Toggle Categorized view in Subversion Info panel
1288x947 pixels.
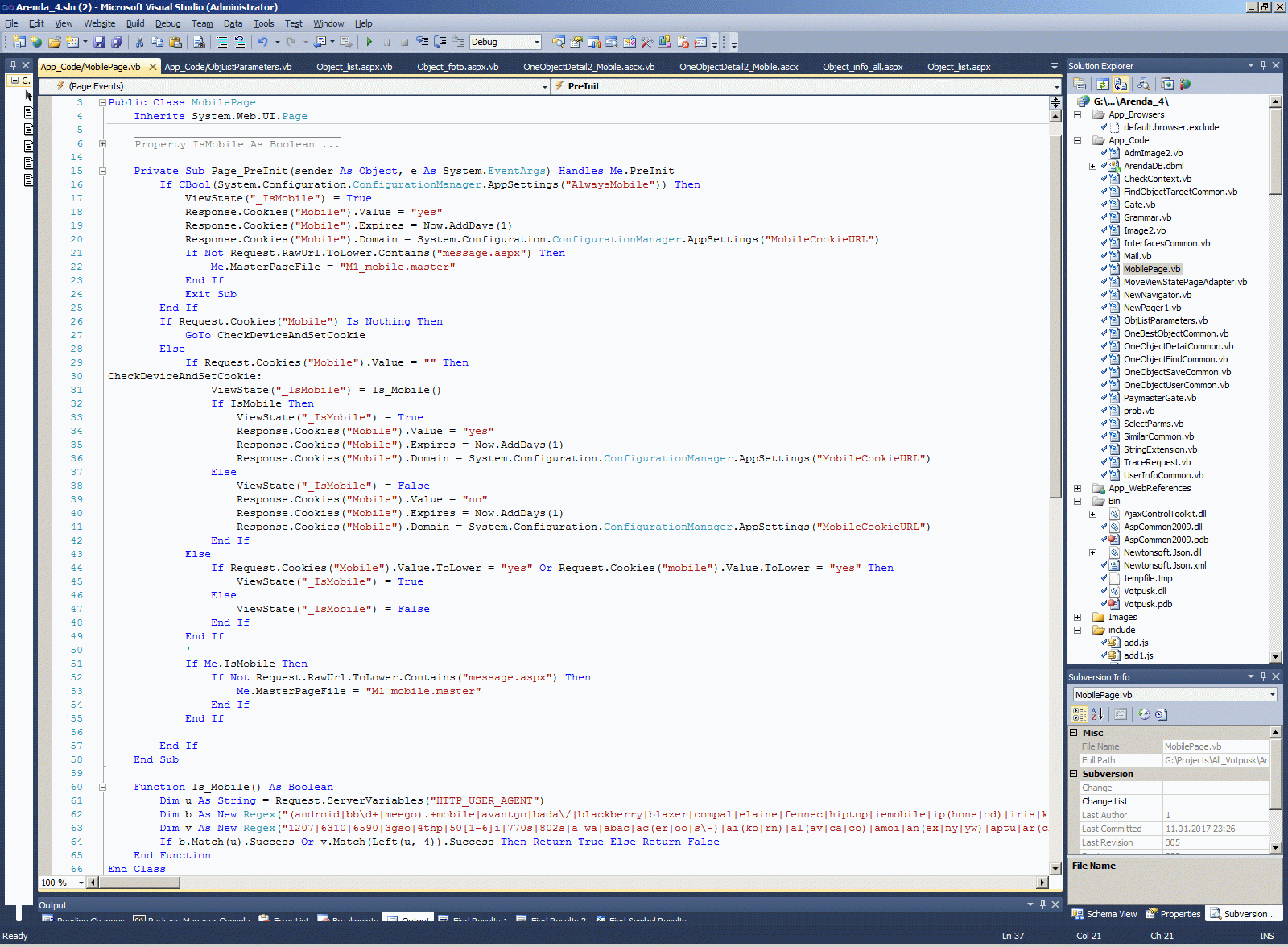tap(1079, 714)
